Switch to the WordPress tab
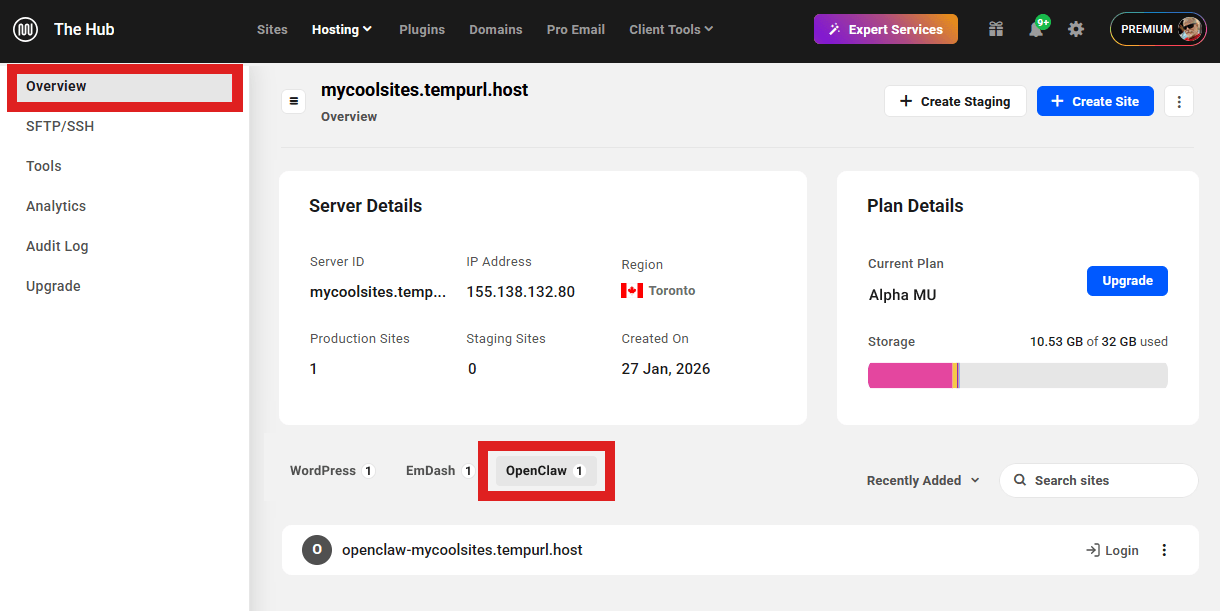 [x=332, y=471]
